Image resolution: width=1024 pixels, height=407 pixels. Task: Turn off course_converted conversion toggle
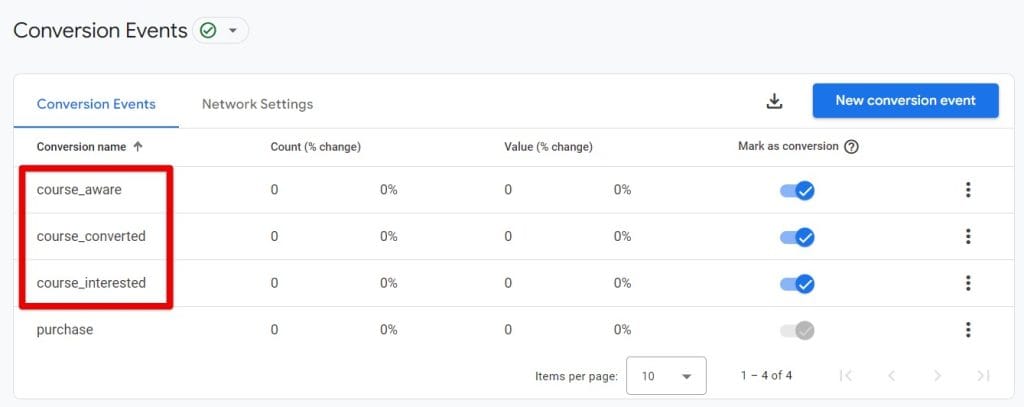tap(797, 237)
